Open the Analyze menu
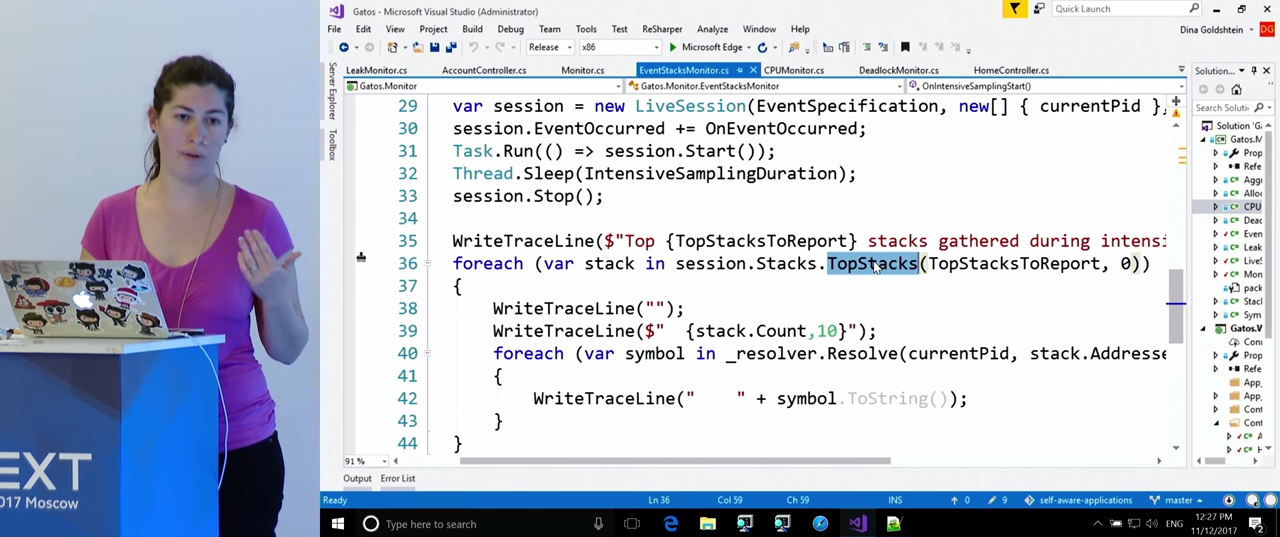Screen dimensions: 1280x537 pos(712,29)
